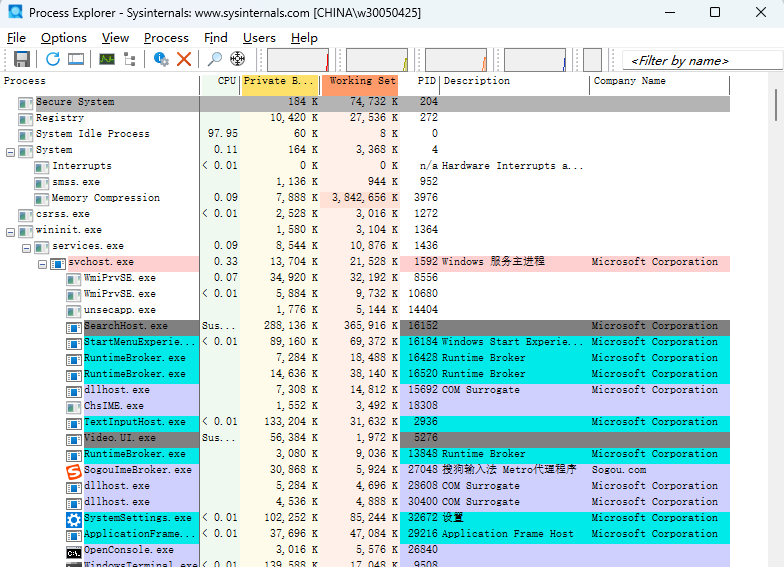The image size is (784, 567).
Task: Click the ChsIME.exe process icon
Action: pyautogui.click(x=74, y=408)
